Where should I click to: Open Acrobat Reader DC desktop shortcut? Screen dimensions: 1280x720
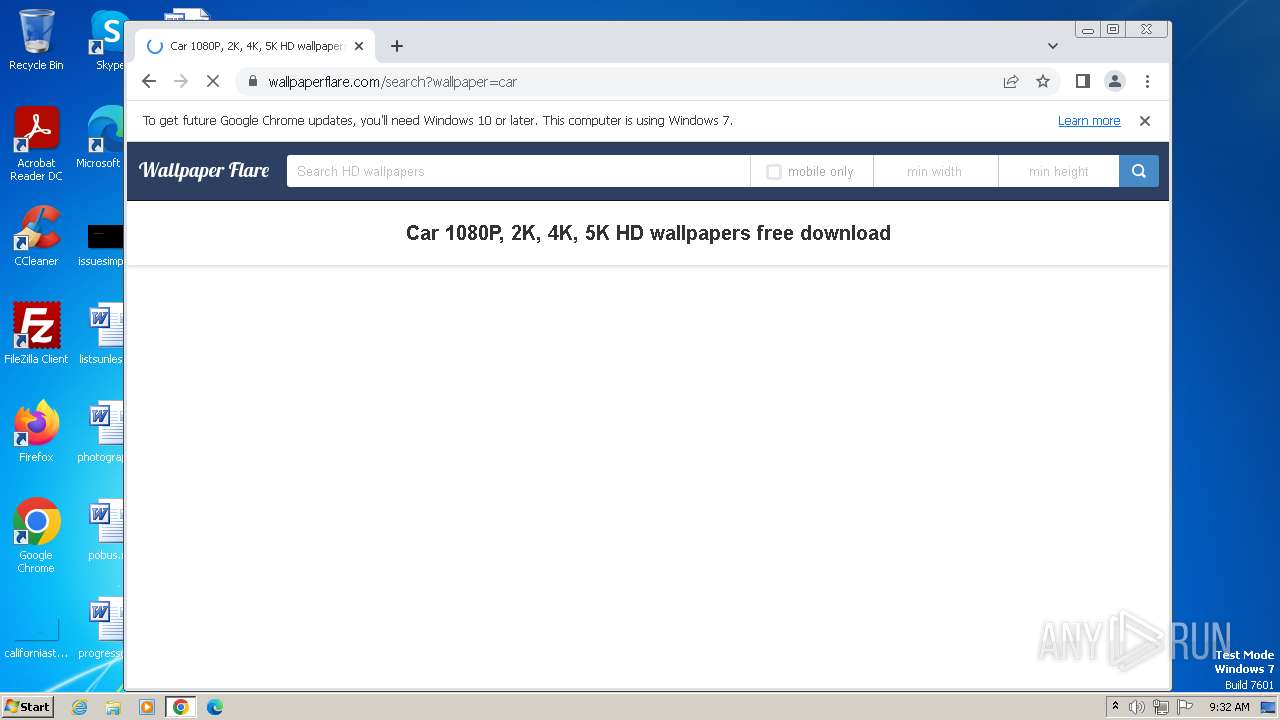point(36,144)
